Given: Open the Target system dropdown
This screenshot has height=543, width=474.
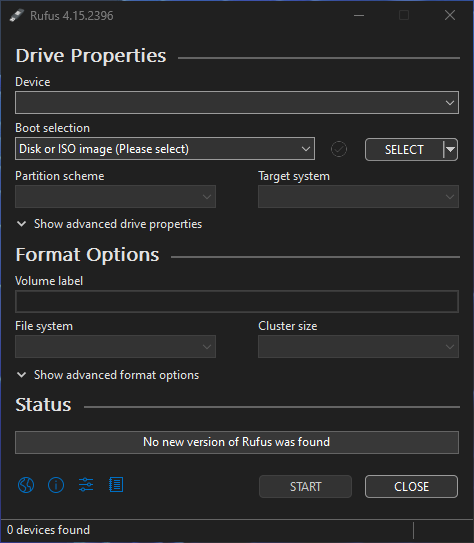Looking at the screenshot, I should pyautogui.click(x=358, y=197).
